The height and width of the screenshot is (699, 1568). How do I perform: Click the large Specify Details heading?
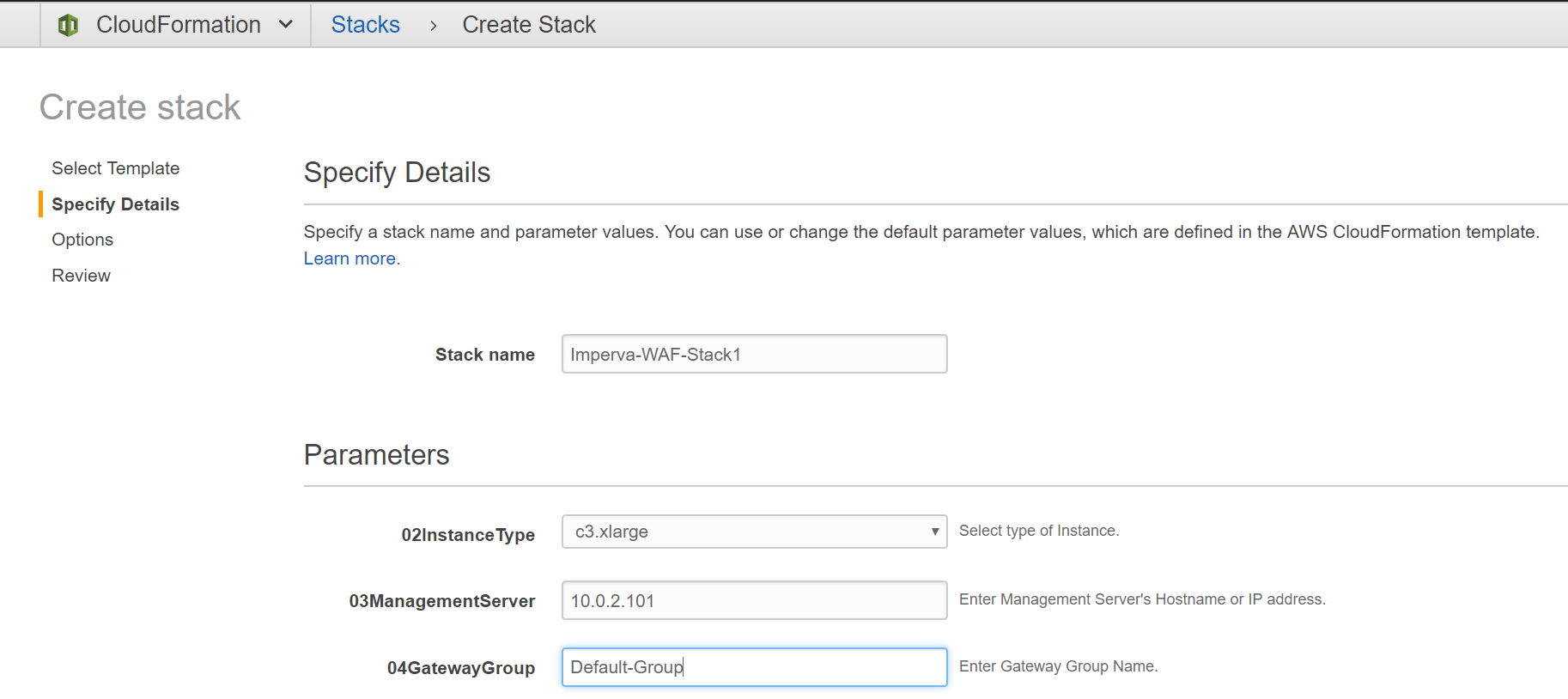click(x=397, y=173)
